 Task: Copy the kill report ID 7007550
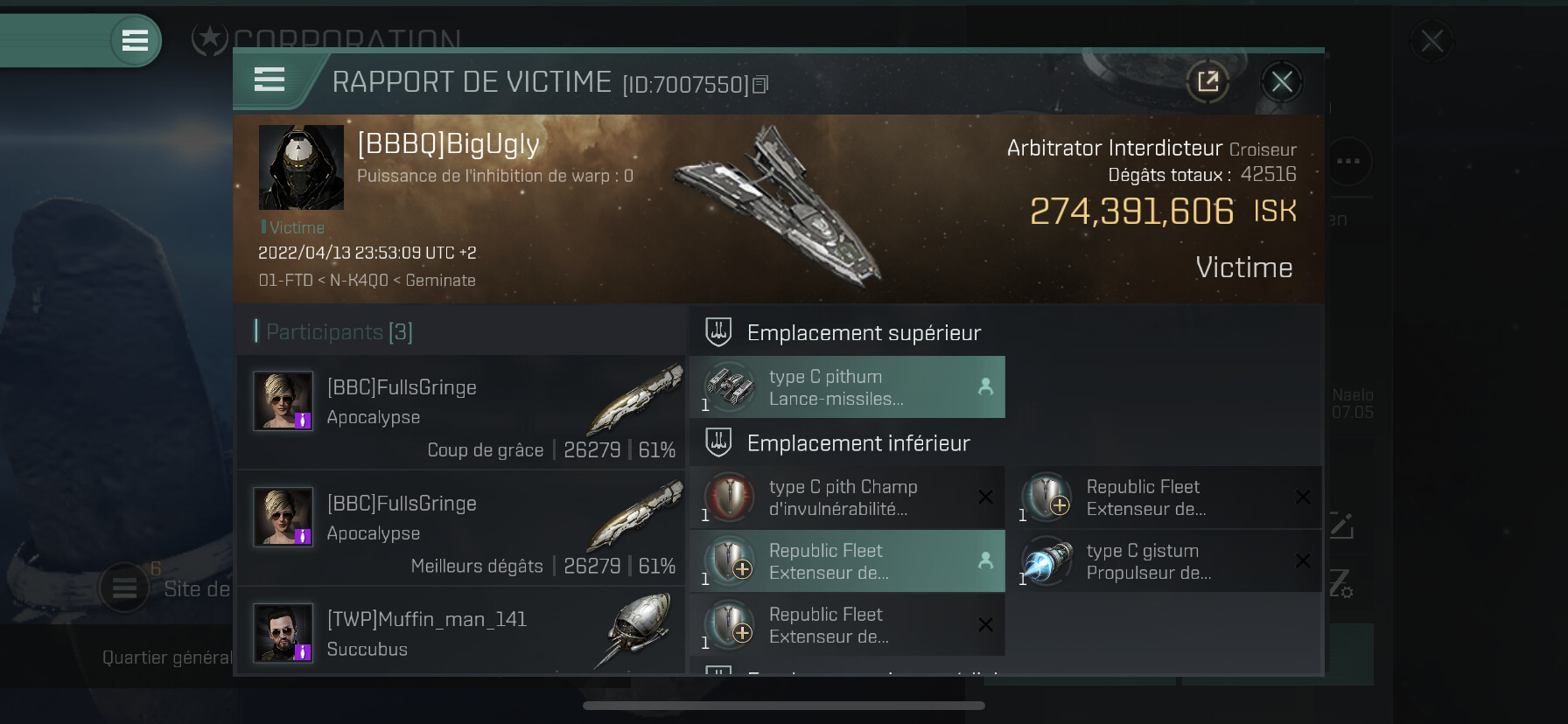(760, 85)
